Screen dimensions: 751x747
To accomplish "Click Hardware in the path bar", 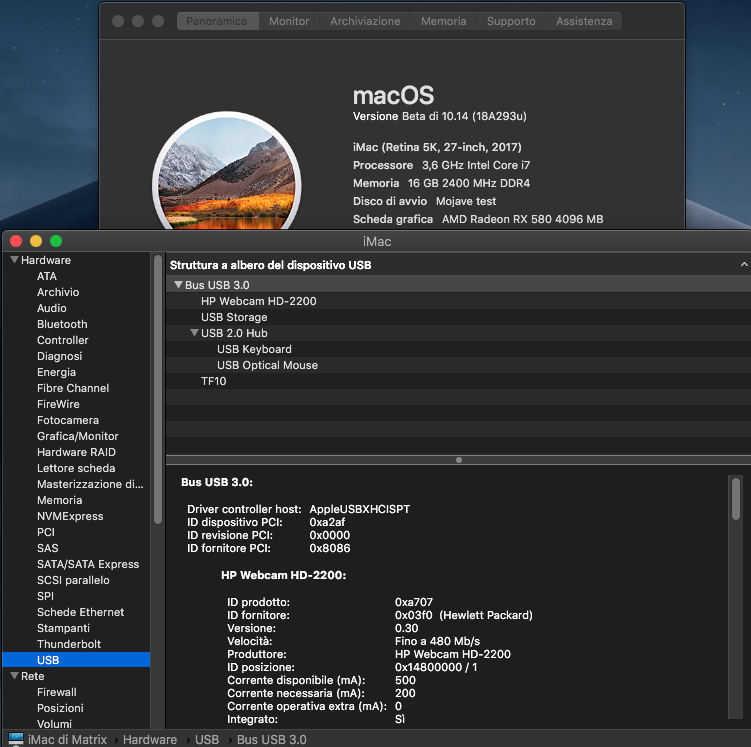I will tap(150, 739).
